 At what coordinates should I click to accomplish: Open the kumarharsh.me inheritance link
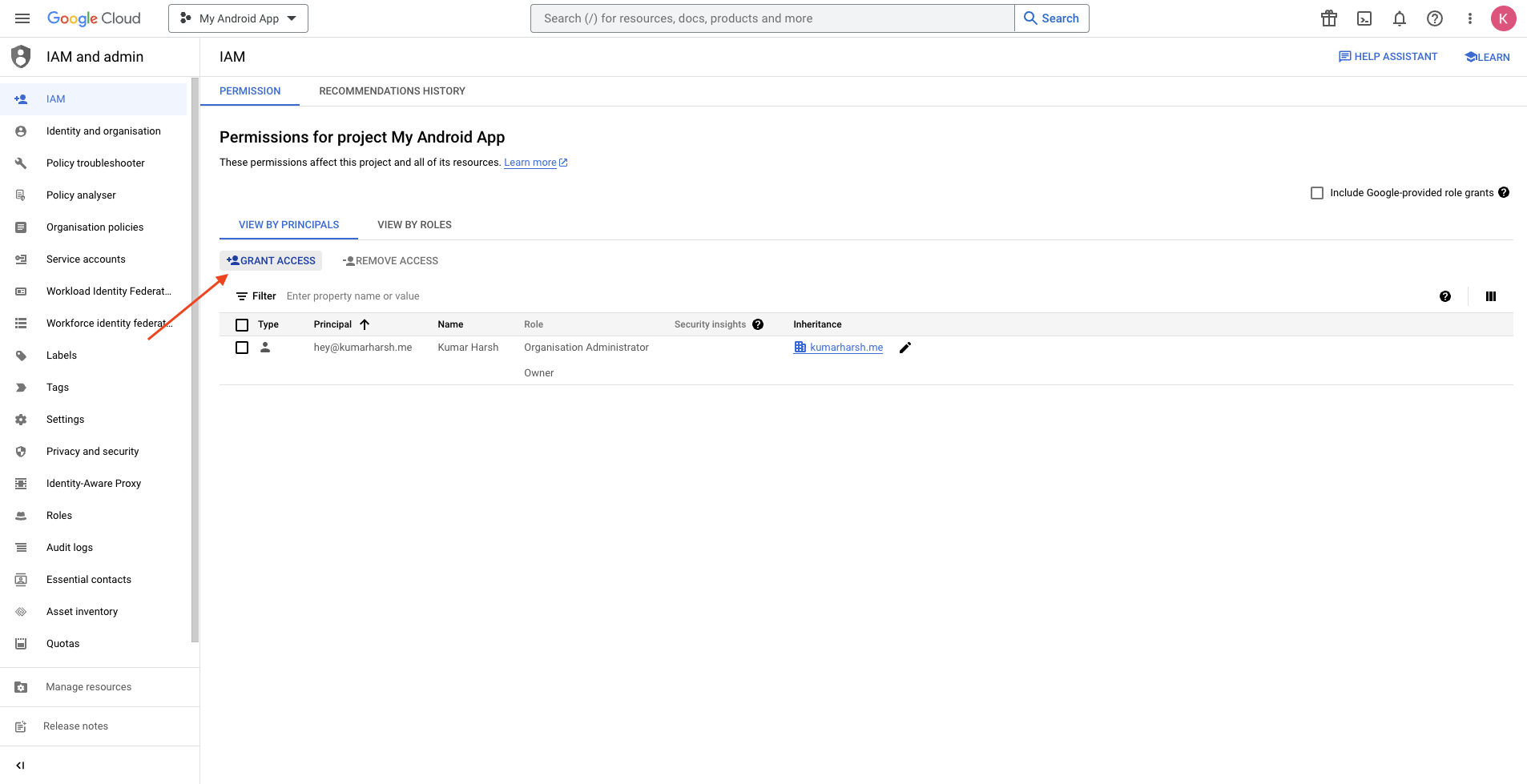(x=846, y=348)
